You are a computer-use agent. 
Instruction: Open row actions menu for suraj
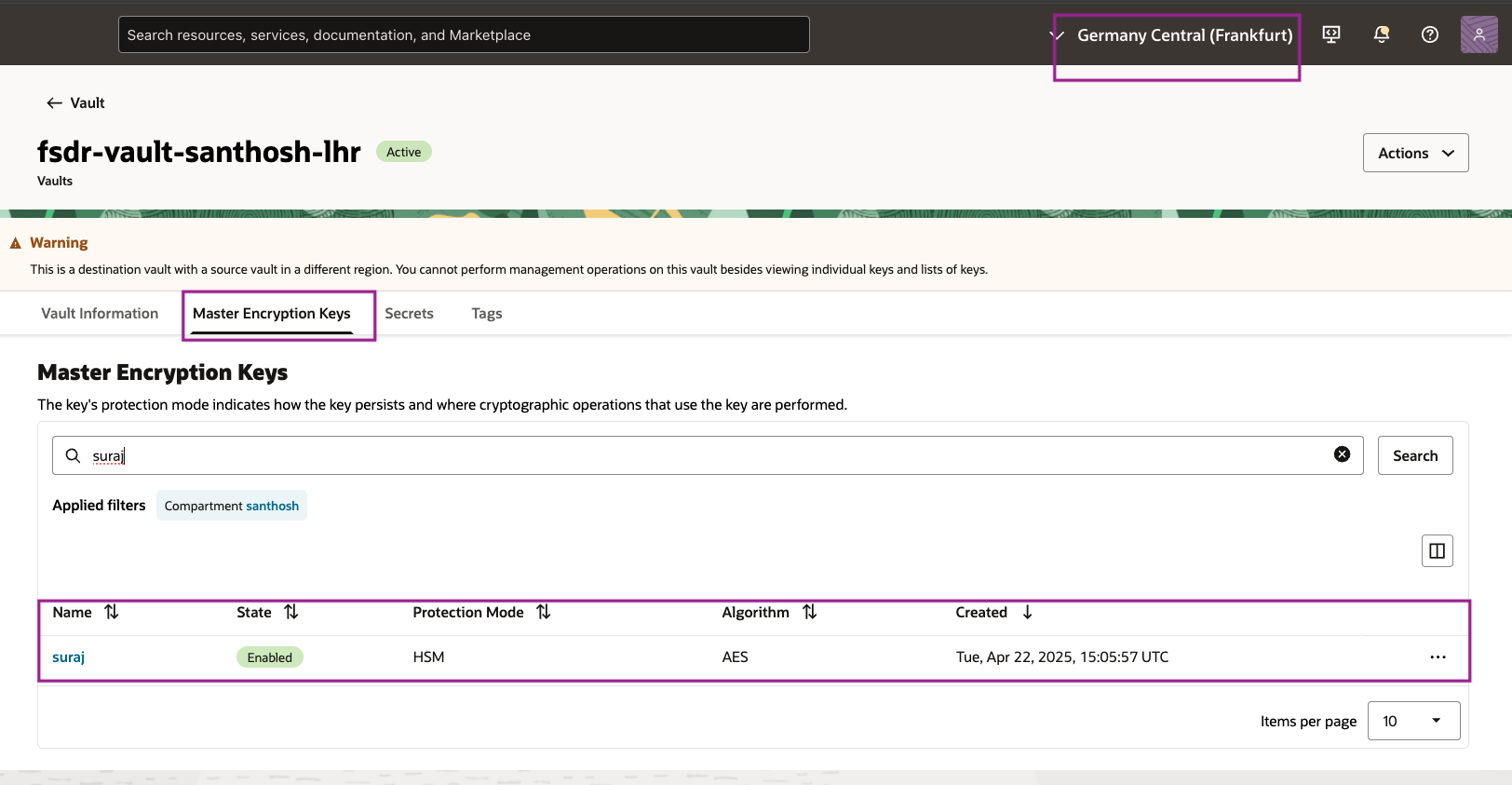click(x=1438, y=657)
